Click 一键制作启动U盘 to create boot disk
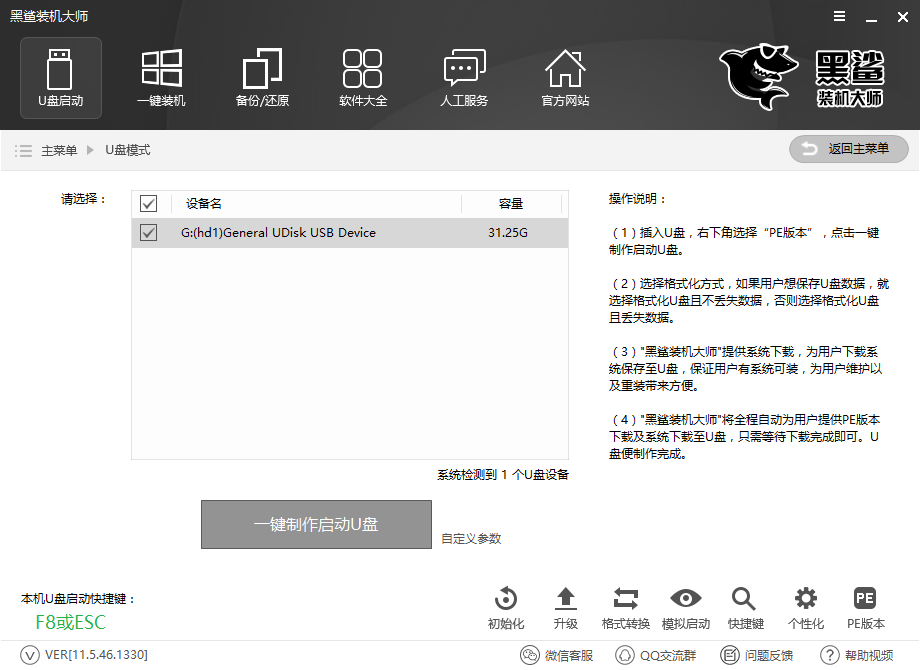Screen dimensions: 920x670 pos(316,524)
